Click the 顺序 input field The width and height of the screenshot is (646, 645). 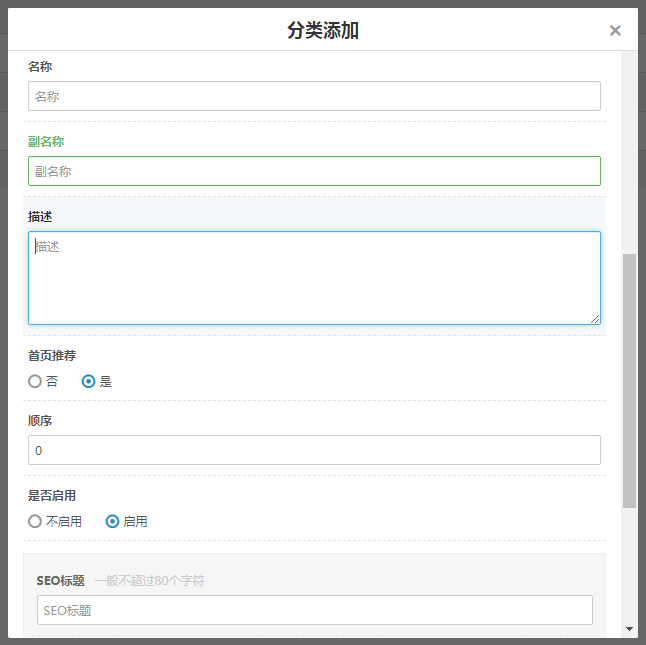pos(314,450)
